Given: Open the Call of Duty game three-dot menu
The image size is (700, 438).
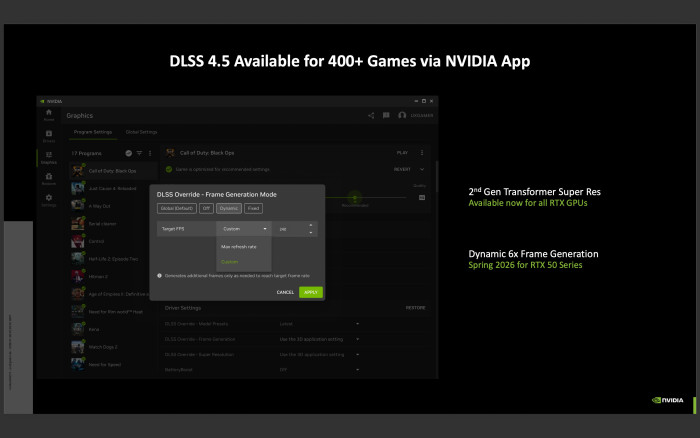Looking at the screenshot, I should (422, 153).
